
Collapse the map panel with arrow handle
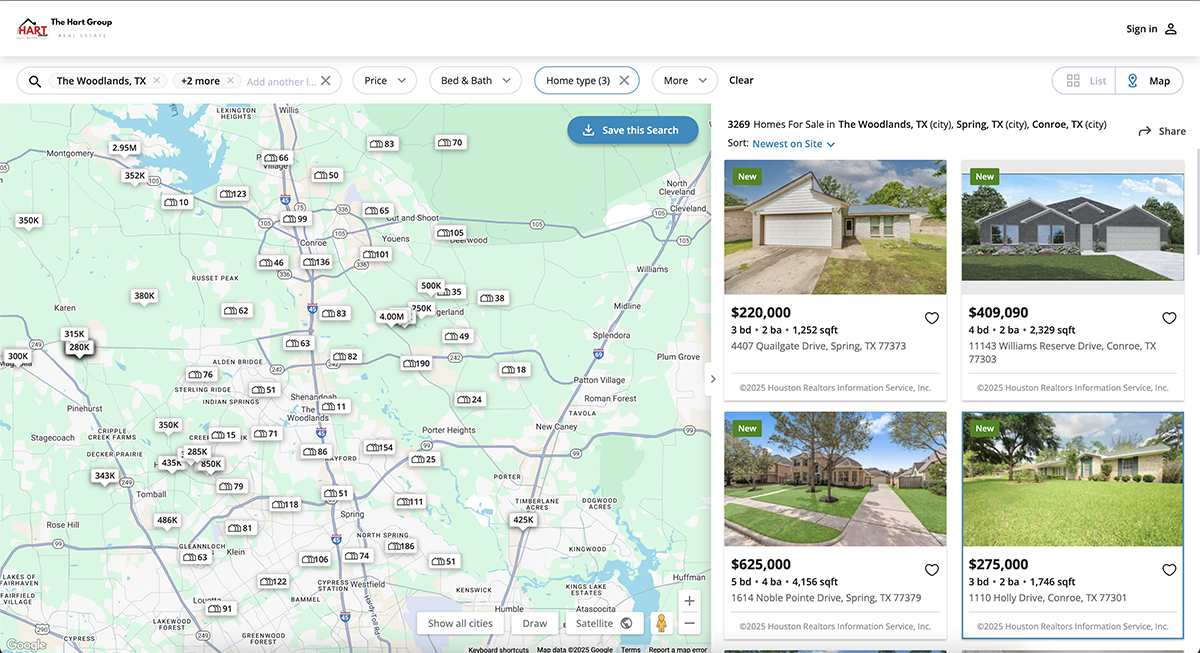coord(713,378)
